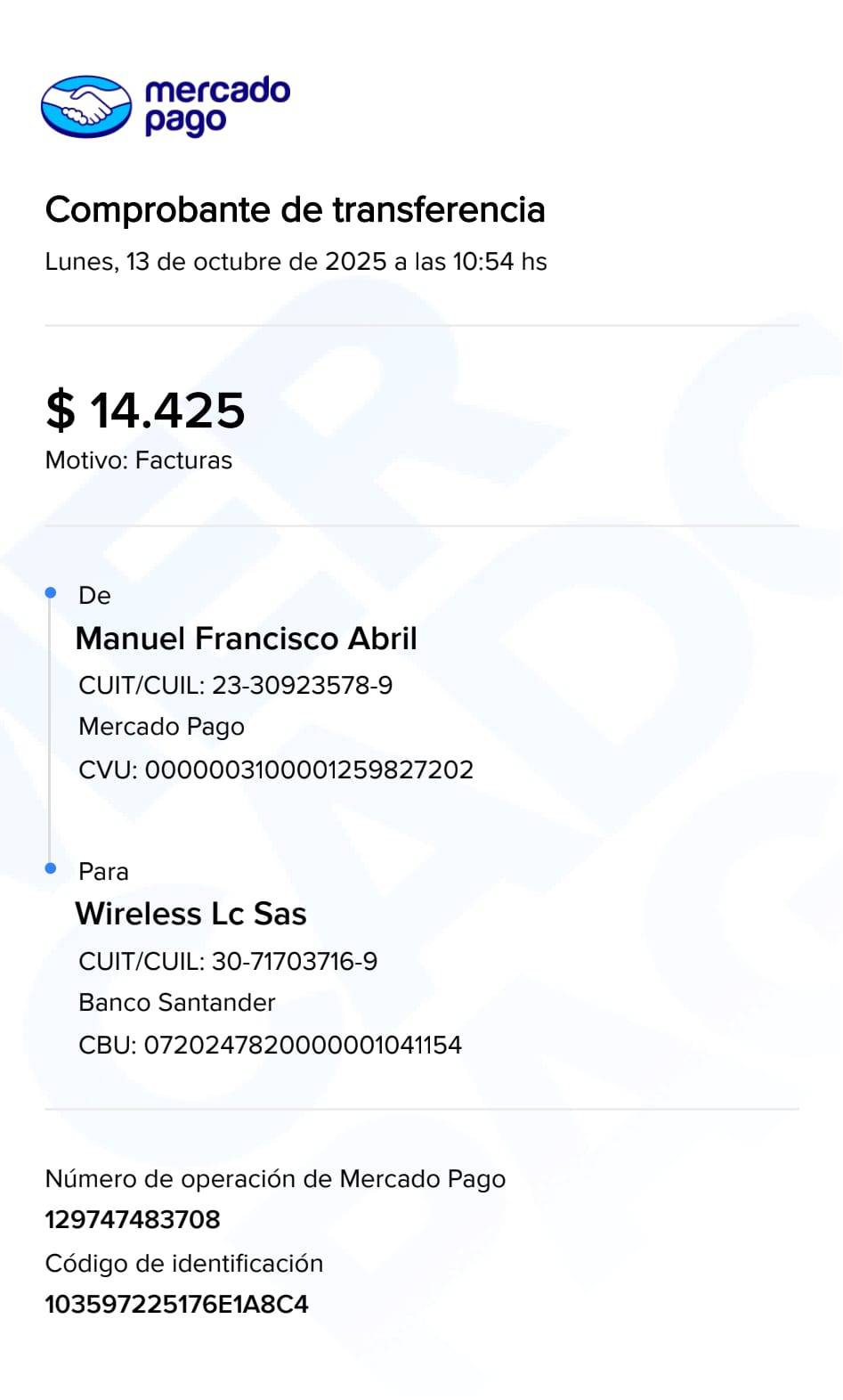Click the "Número de operación de Mercado Pago" label
This screenshot has width=843, height=1400.
tap(275, 1179)
